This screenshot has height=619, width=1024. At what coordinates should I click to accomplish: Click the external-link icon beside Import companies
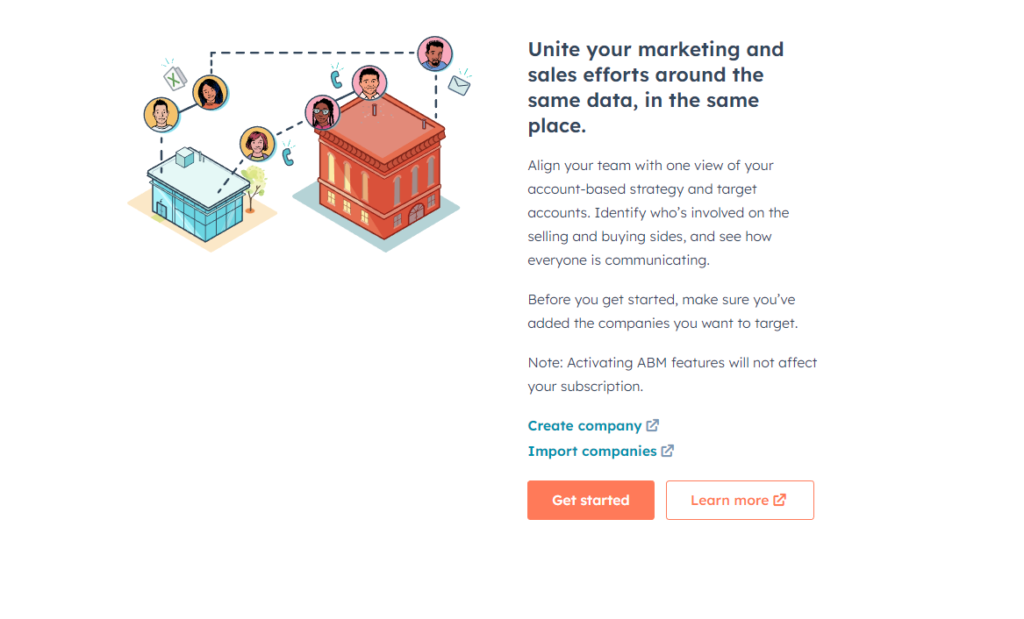668,451
